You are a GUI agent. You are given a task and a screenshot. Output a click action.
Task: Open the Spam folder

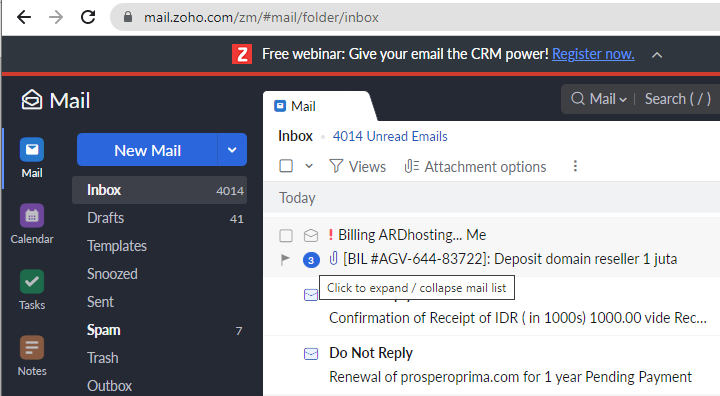point(159,330)
